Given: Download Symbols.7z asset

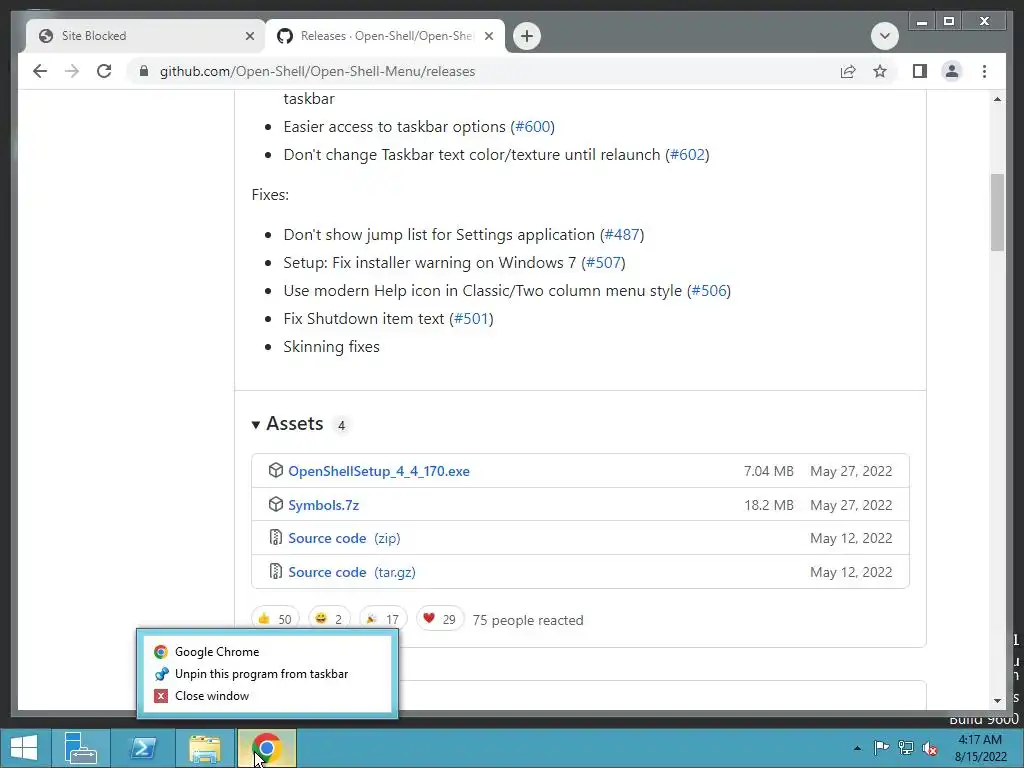Looking at the screenshot, I should 323,505.
